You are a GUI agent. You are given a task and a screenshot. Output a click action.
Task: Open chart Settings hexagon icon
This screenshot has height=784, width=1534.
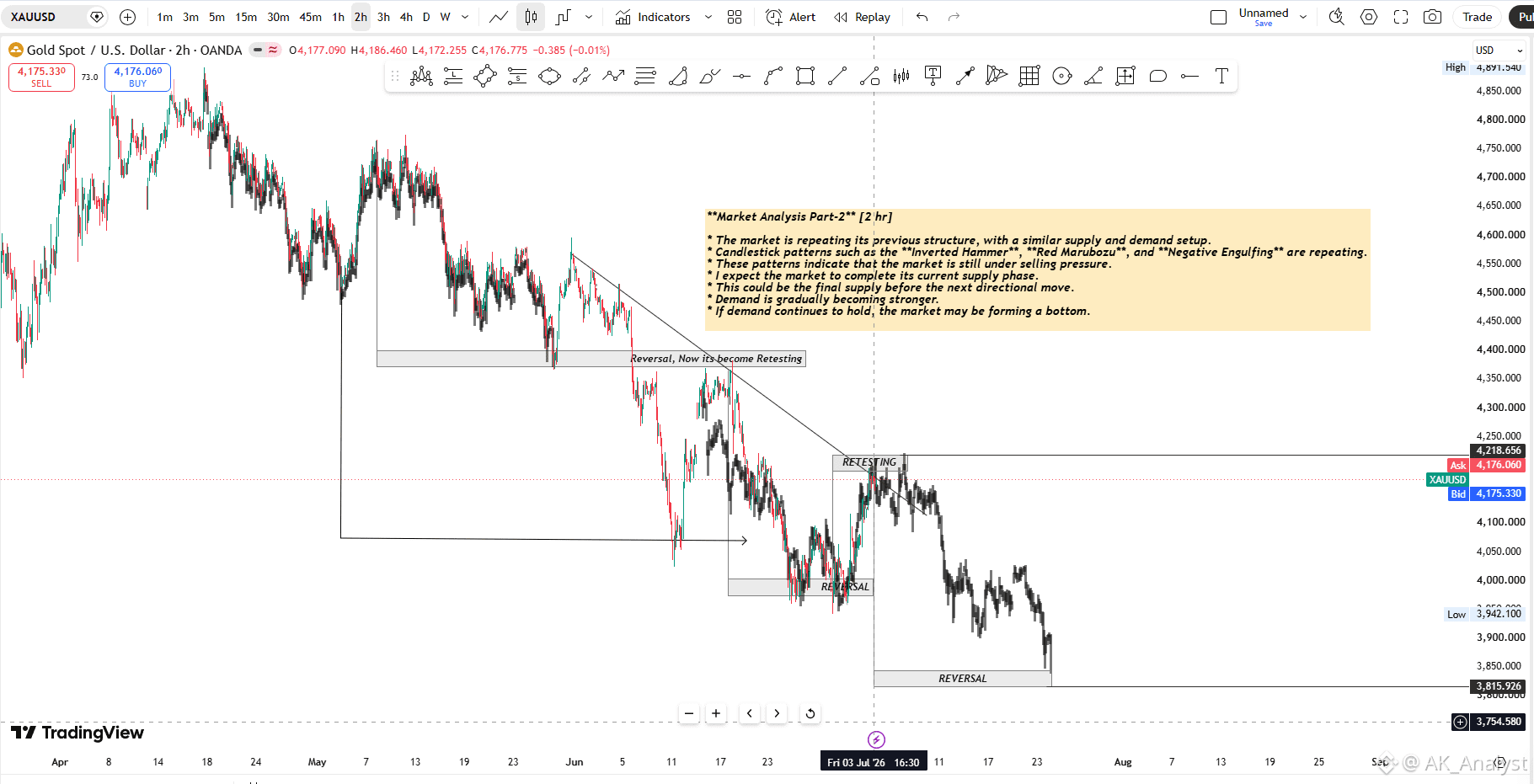pyautogui.click(x=1369, y=17)
